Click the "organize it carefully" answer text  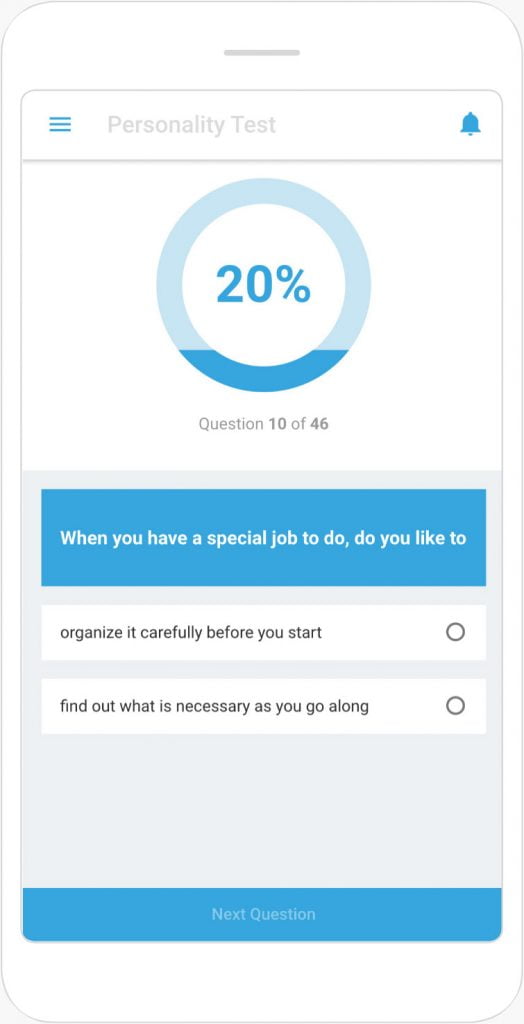[191, 632]
